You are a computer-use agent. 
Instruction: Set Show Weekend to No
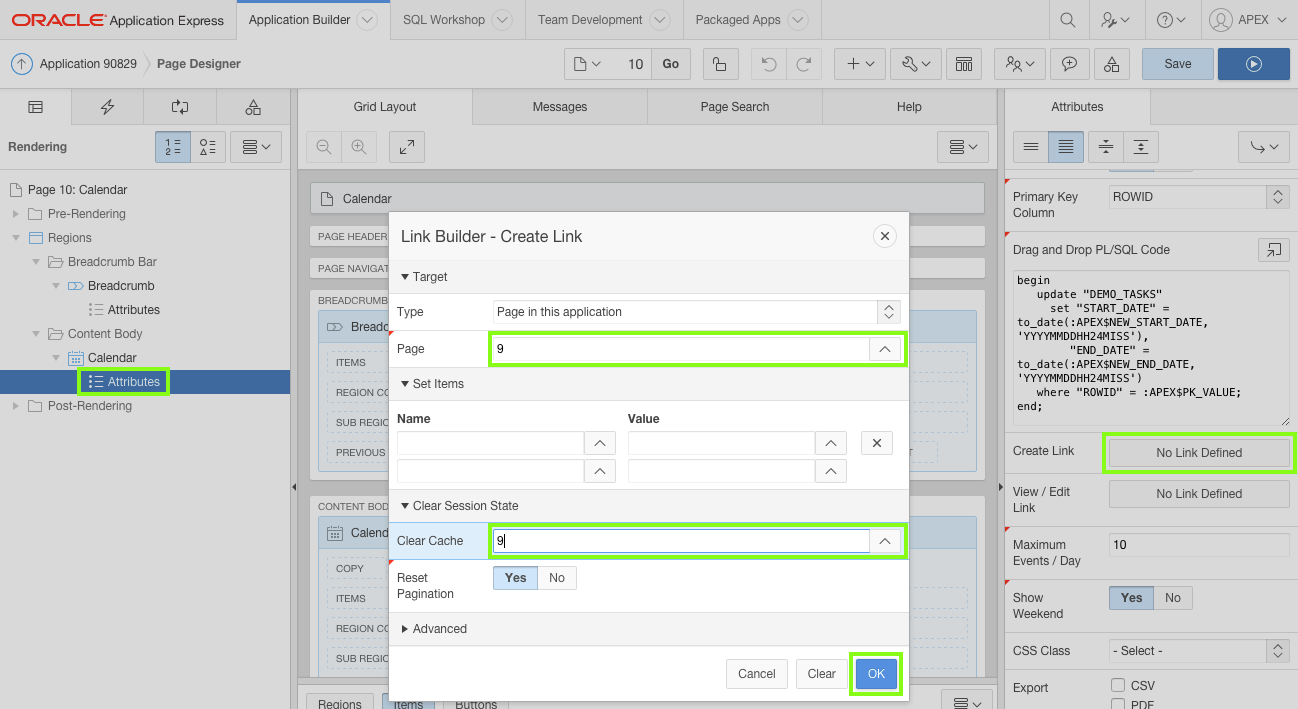[x=1172, y=597]
